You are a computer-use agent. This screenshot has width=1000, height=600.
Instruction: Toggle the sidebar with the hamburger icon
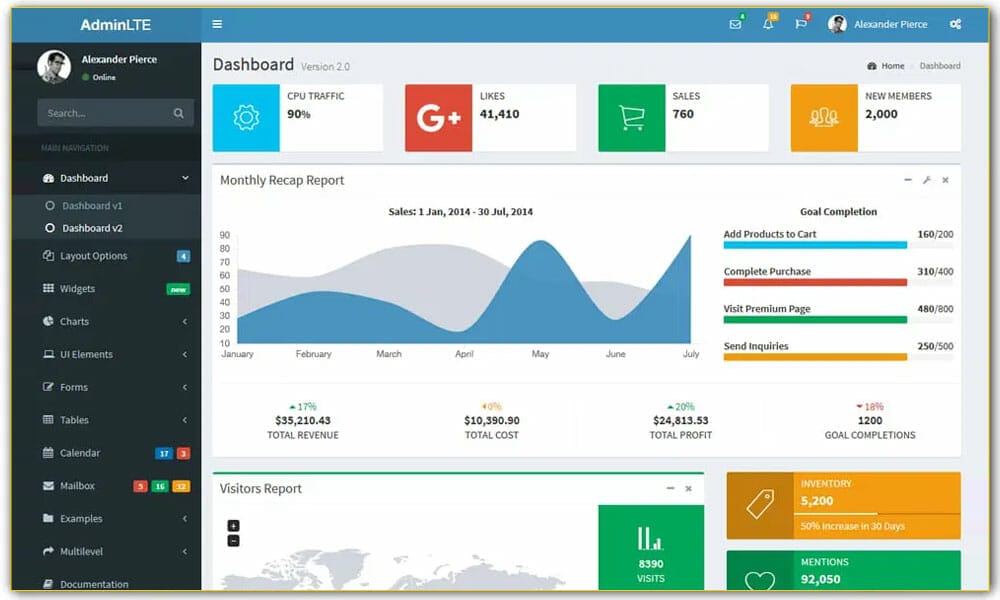(x=217, y=23)
